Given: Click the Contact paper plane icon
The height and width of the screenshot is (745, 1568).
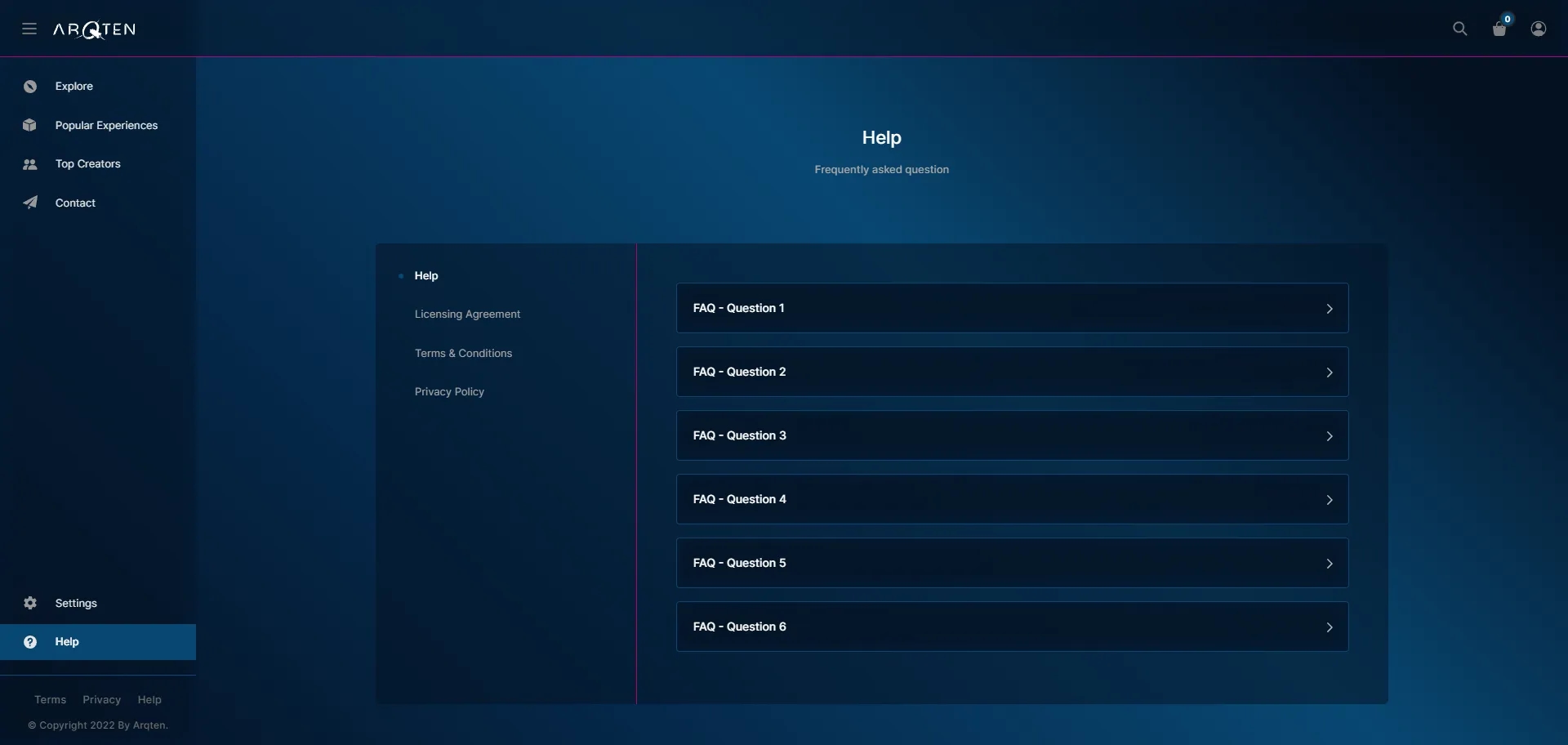Looking at the screenshot, I should (x=30, y=203).
